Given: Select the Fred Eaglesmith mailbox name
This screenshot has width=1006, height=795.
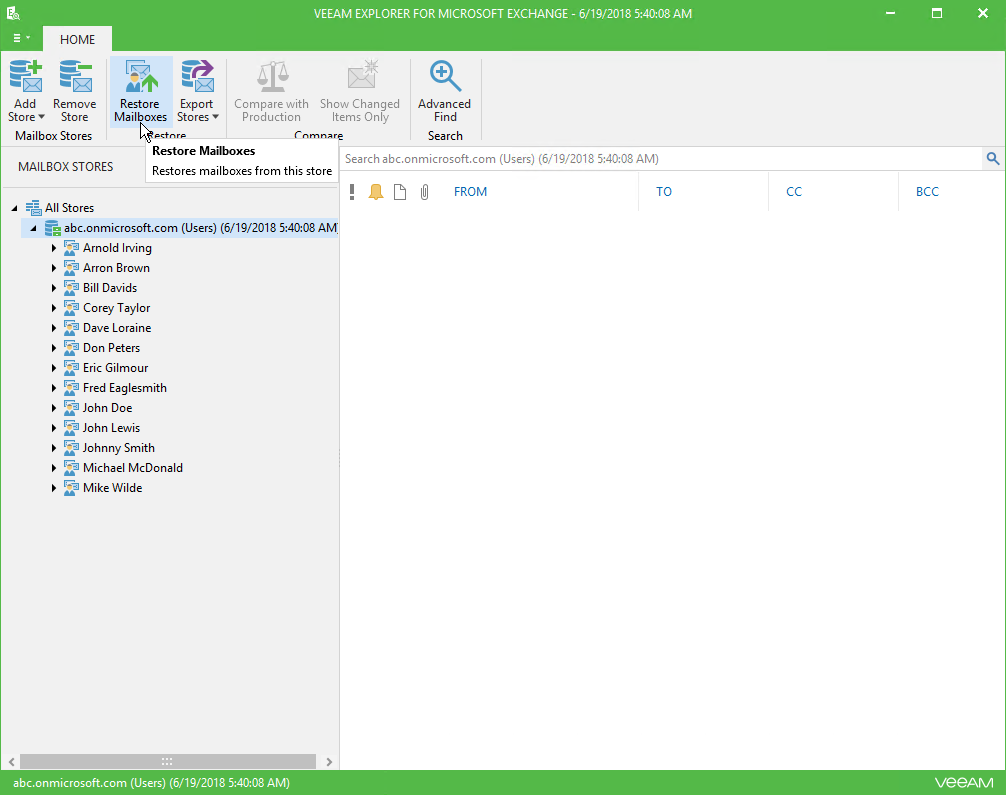Looking at the screenshot, I should tap(124, 388).
